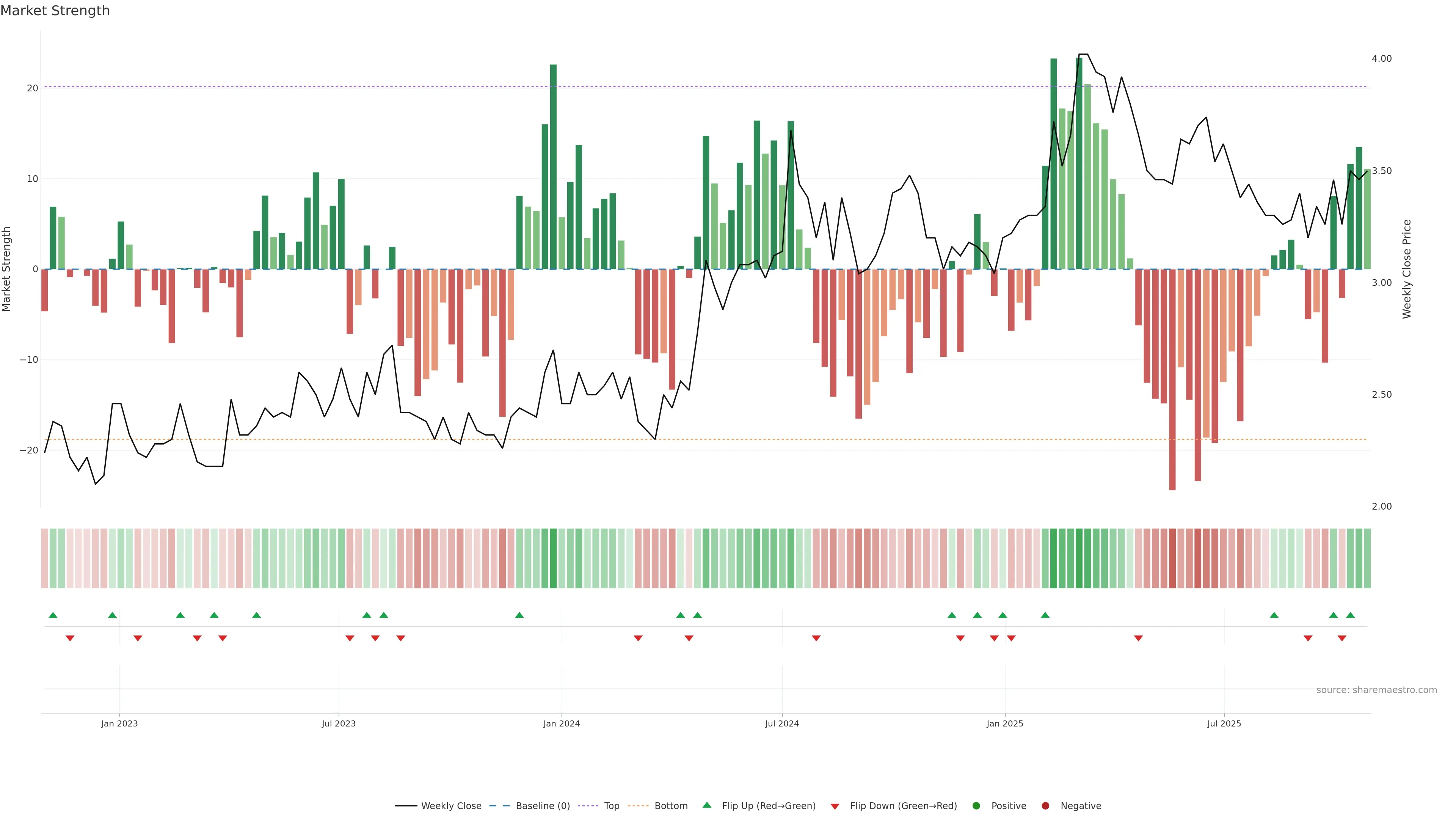
Task: Click the 4.00 tick on right axis
Action: 1381,59
